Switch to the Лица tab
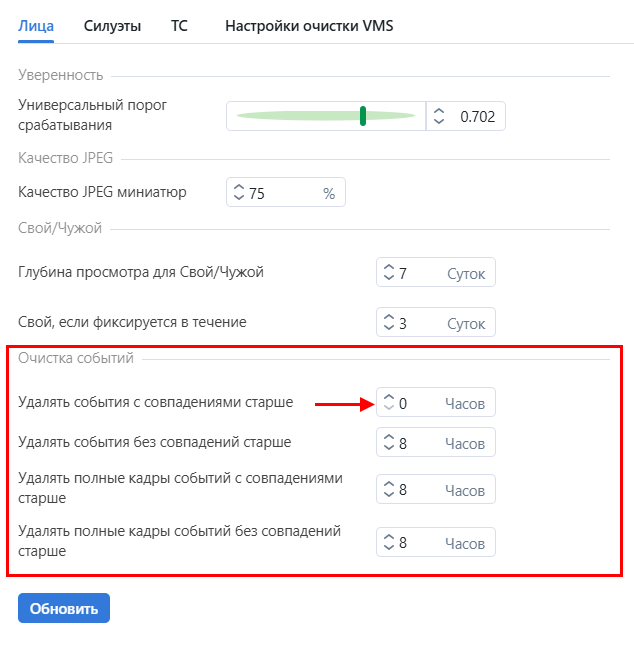The width and height of the screenshot is (634, 645). [36, 26]
